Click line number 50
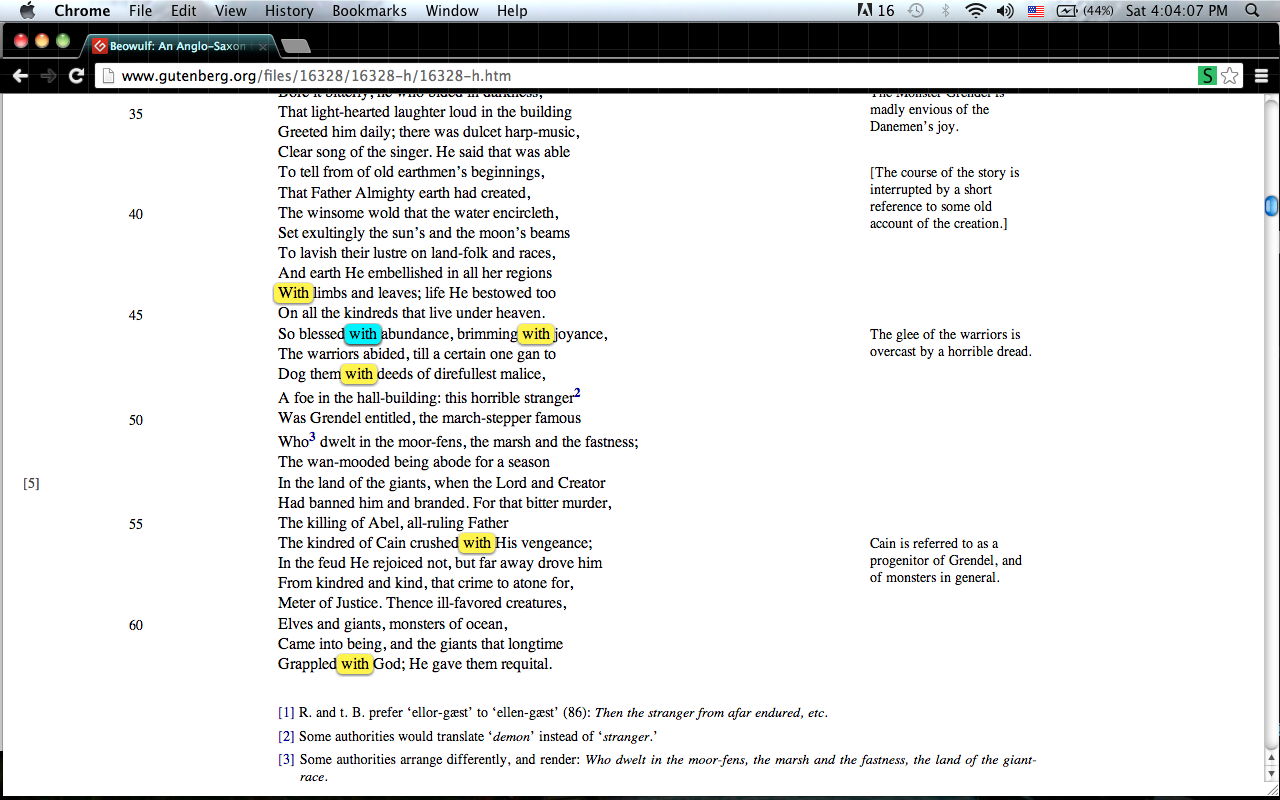 (x=136, y=420)
